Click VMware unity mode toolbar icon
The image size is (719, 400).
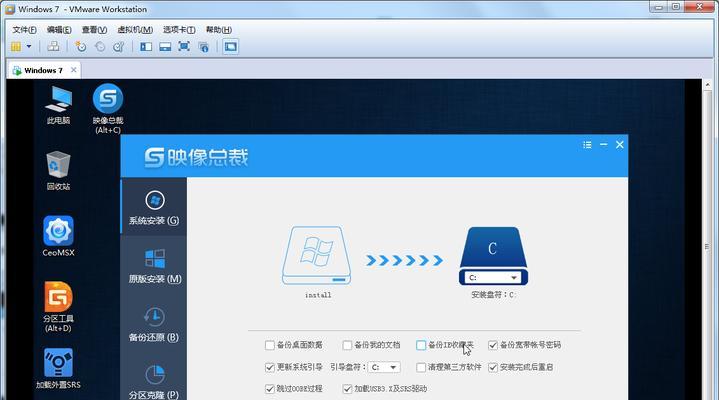coord(203,46)
